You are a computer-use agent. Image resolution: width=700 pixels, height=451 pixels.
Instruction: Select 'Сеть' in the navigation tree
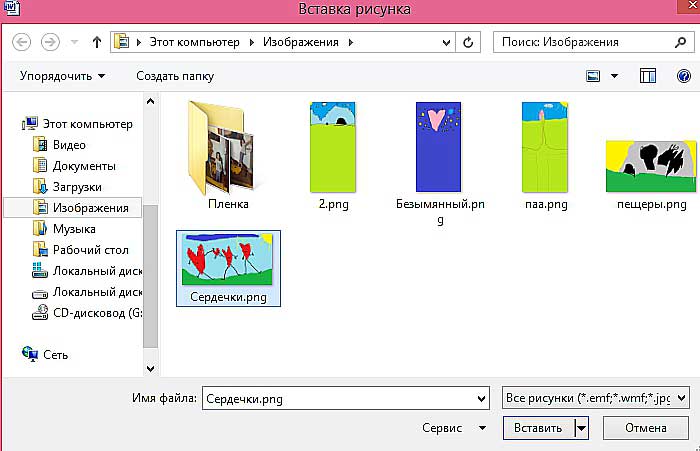(x=55, y=355)
